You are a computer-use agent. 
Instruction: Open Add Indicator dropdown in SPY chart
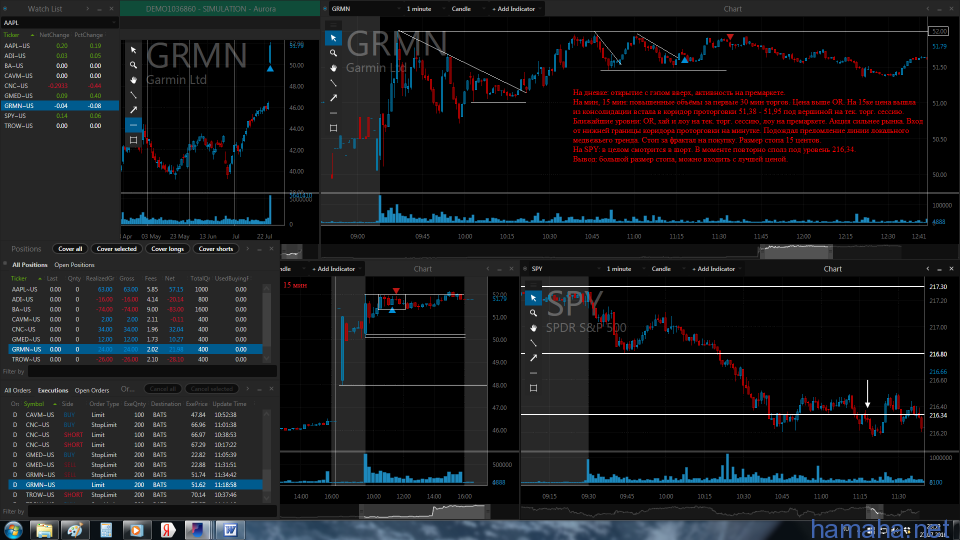coord(716,269)
